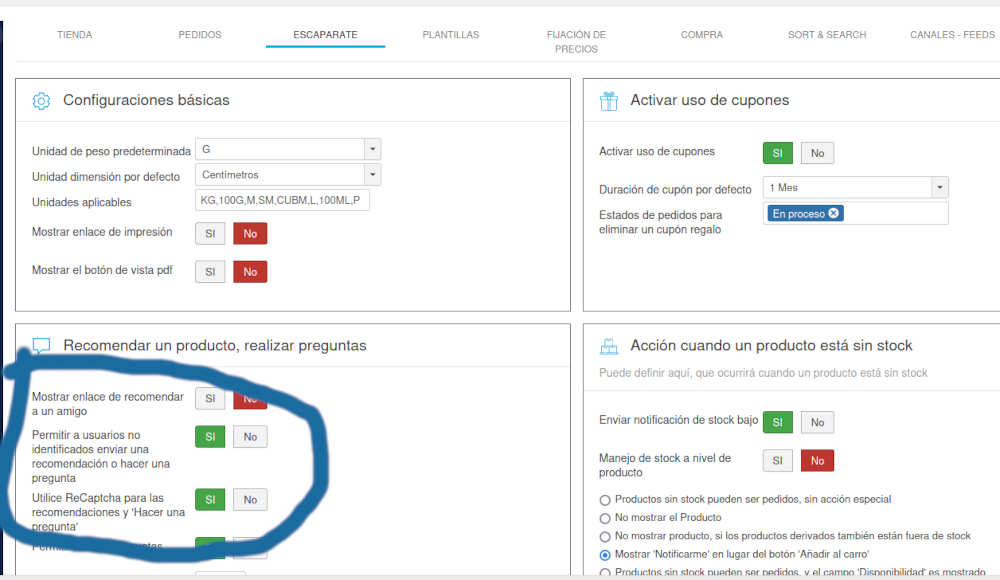Select the 'No mostrar el Producto' radio option
Image resolution: width=1000 pixels, height=580 pixels.
pyautogui.click(x=605, y=518)
